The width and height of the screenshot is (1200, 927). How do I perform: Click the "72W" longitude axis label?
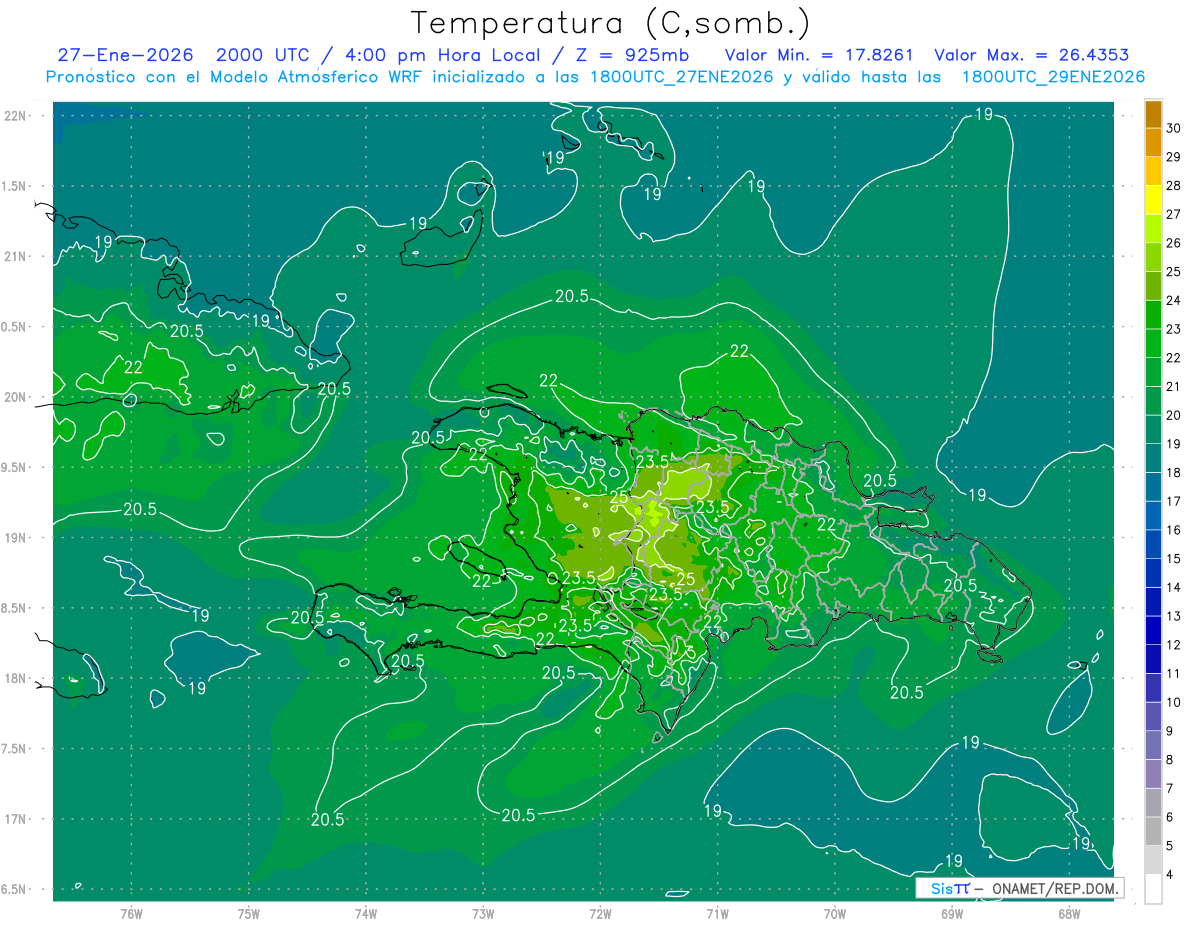coord(600,913)
